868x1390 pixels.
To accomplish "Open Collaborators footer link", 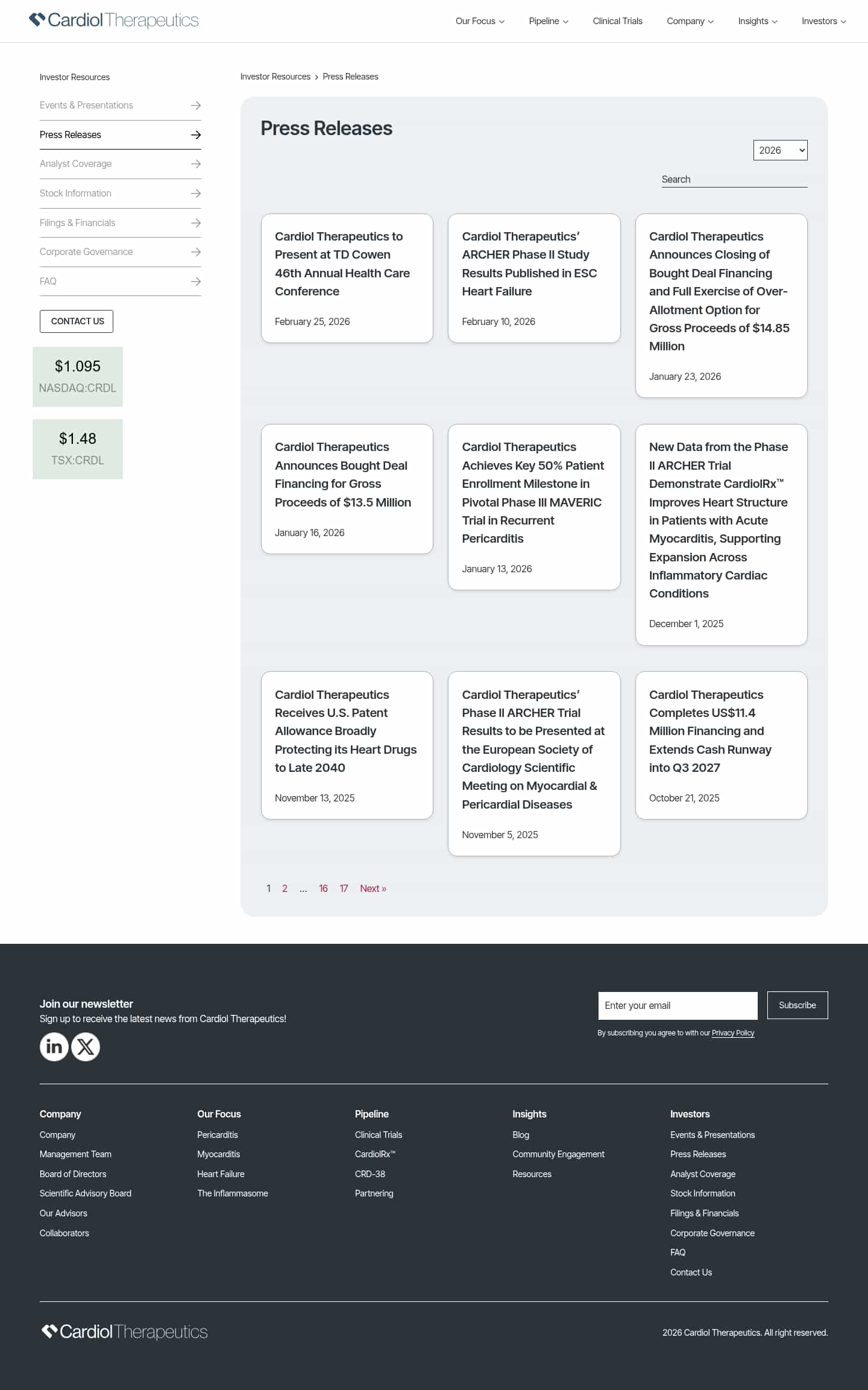I will tap(64, 1233).
